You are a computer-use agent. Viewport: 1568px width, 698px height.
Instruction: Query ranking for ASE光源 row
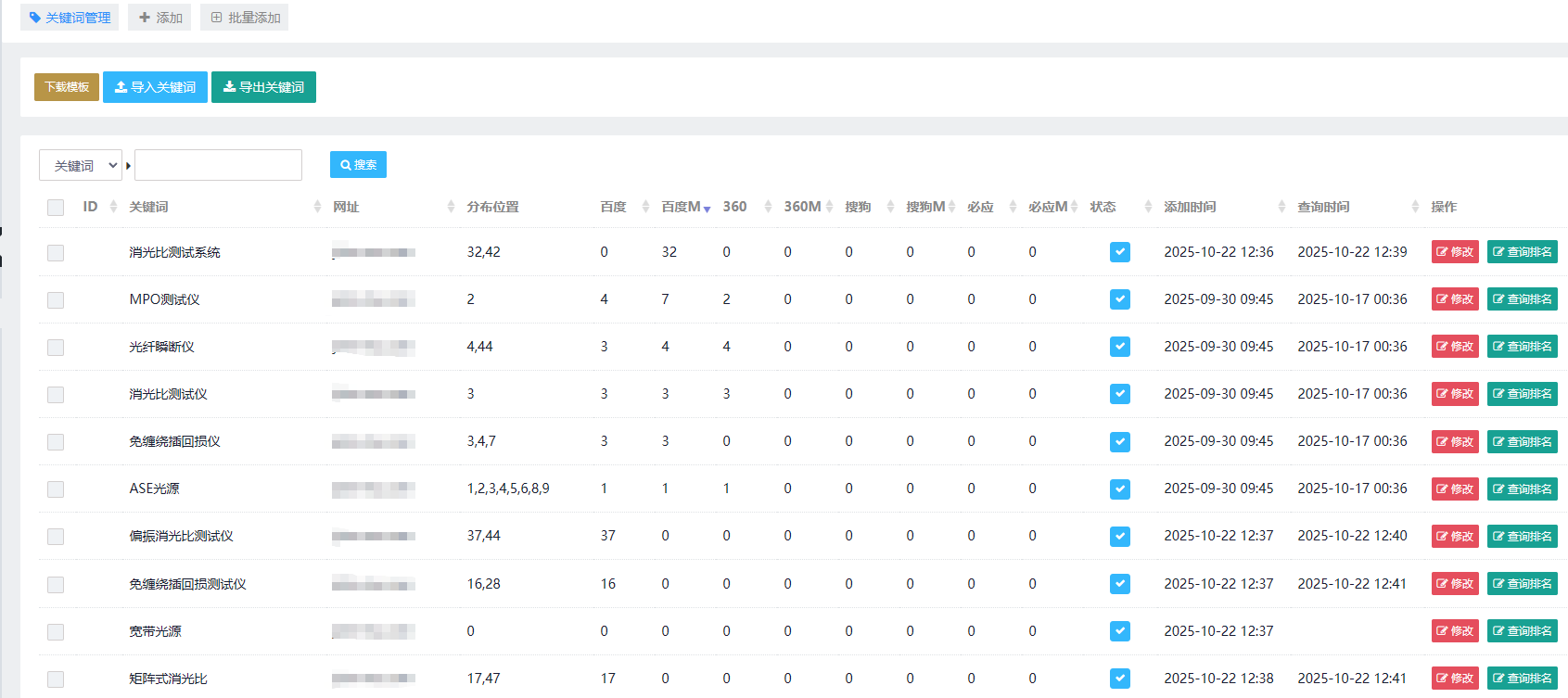click(1522, 489)
